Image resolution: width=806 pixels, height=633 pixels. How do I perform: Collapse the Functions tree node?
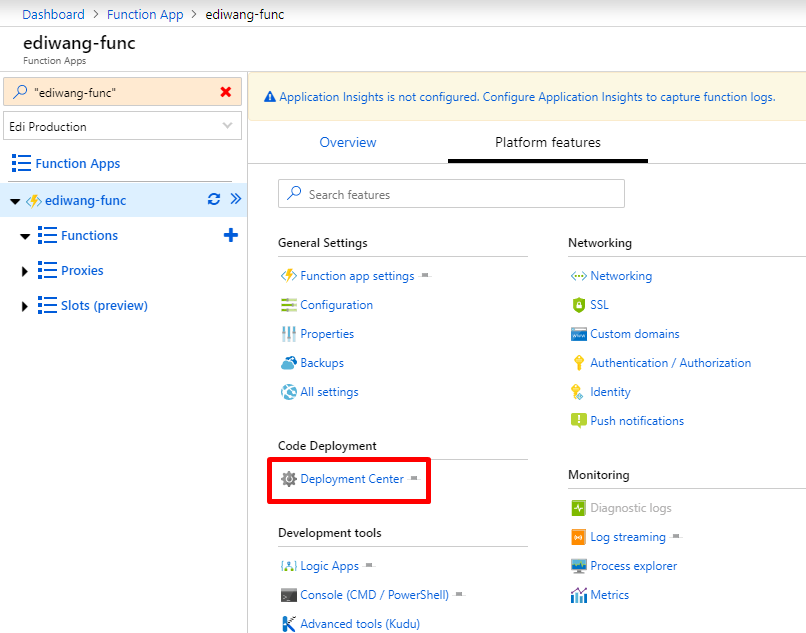[x=25, y=237]
